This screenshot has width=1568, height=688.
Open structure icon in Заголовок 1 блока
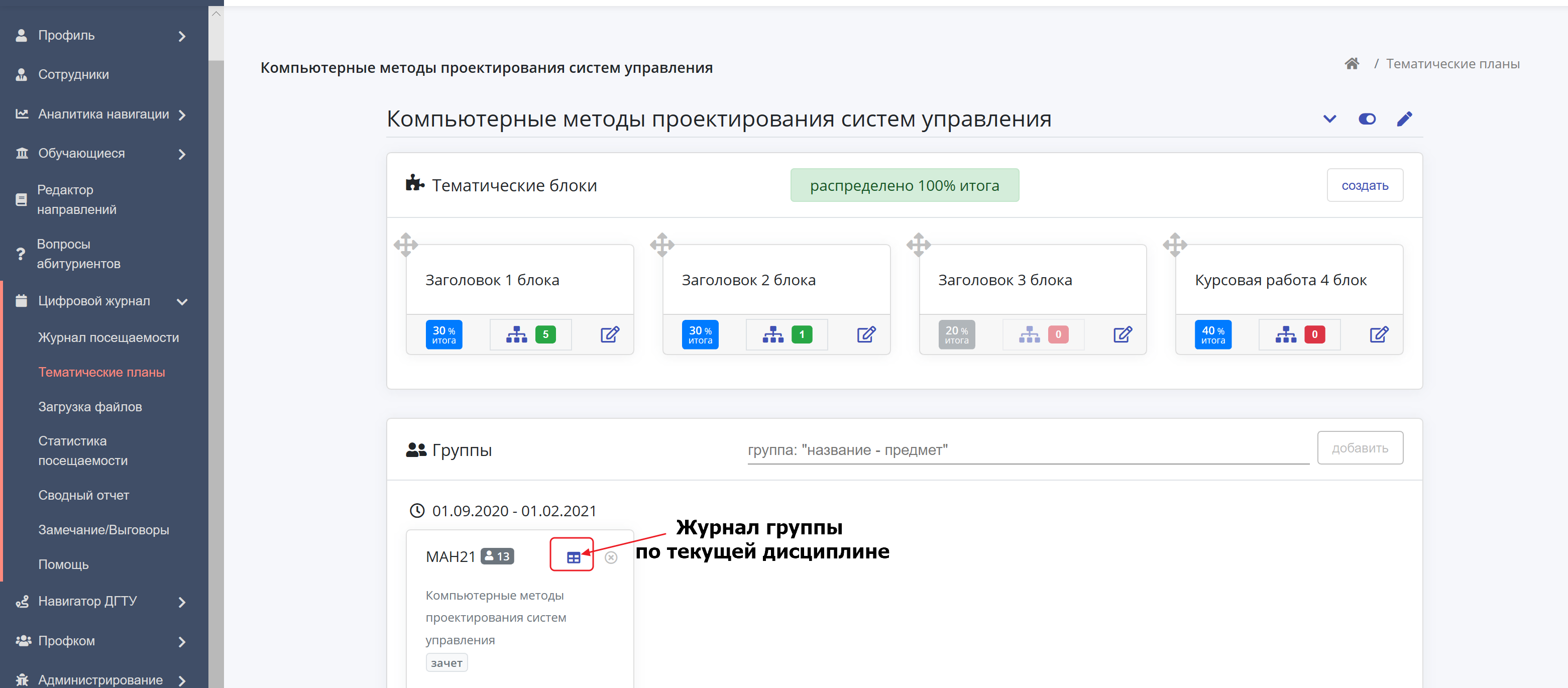point(516,334)
